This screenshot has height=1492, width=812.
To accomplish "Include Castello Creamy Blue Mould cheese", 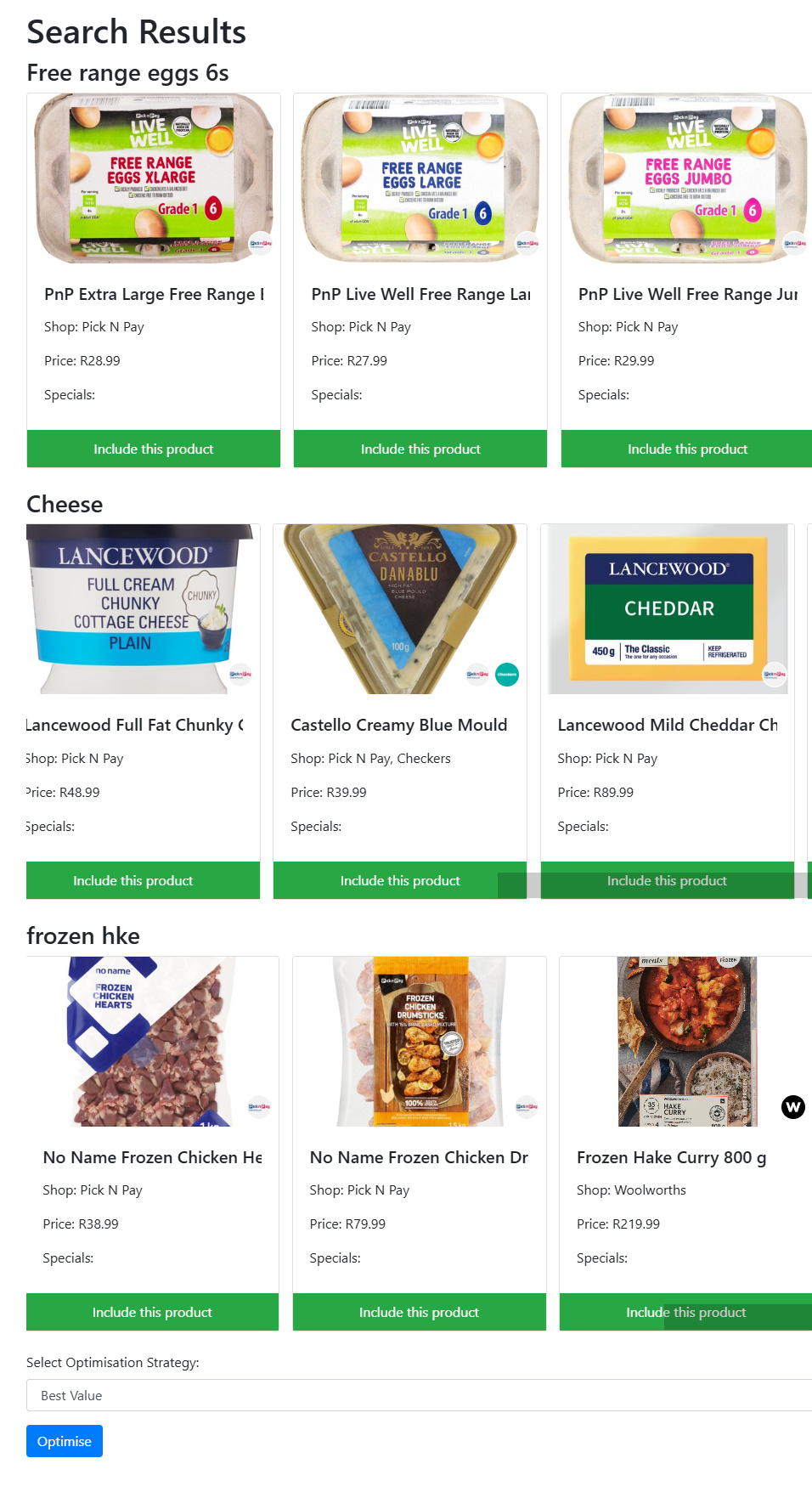I will [400, 880].
